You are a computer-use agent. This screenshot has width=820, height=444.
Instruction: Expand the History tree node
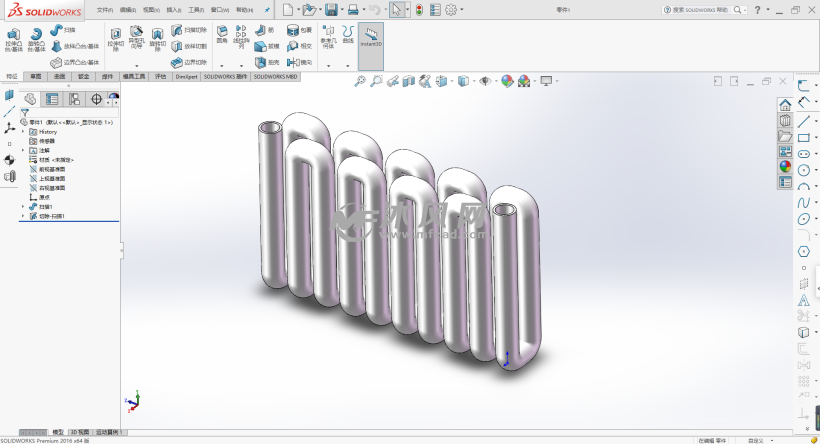(x=25, y=132)
